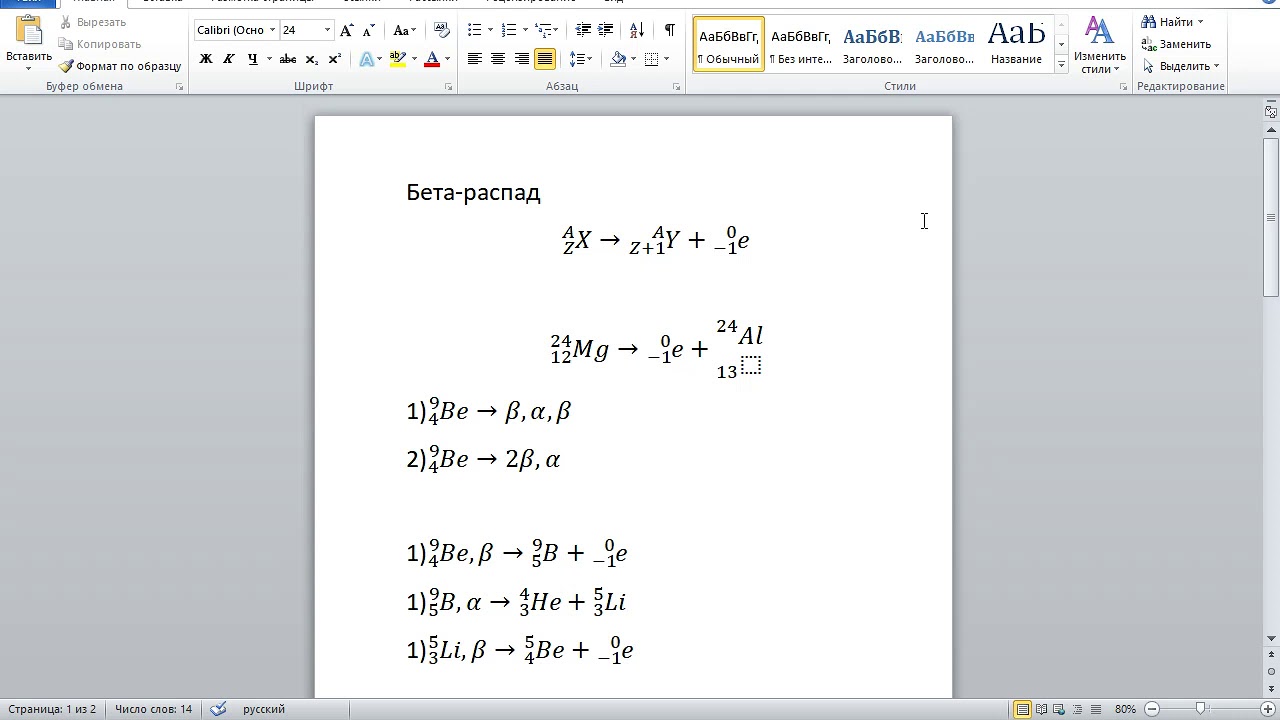Click the Grow Font icon
1280x720 pixels.
pyautogui.click(x=346, y=30)
